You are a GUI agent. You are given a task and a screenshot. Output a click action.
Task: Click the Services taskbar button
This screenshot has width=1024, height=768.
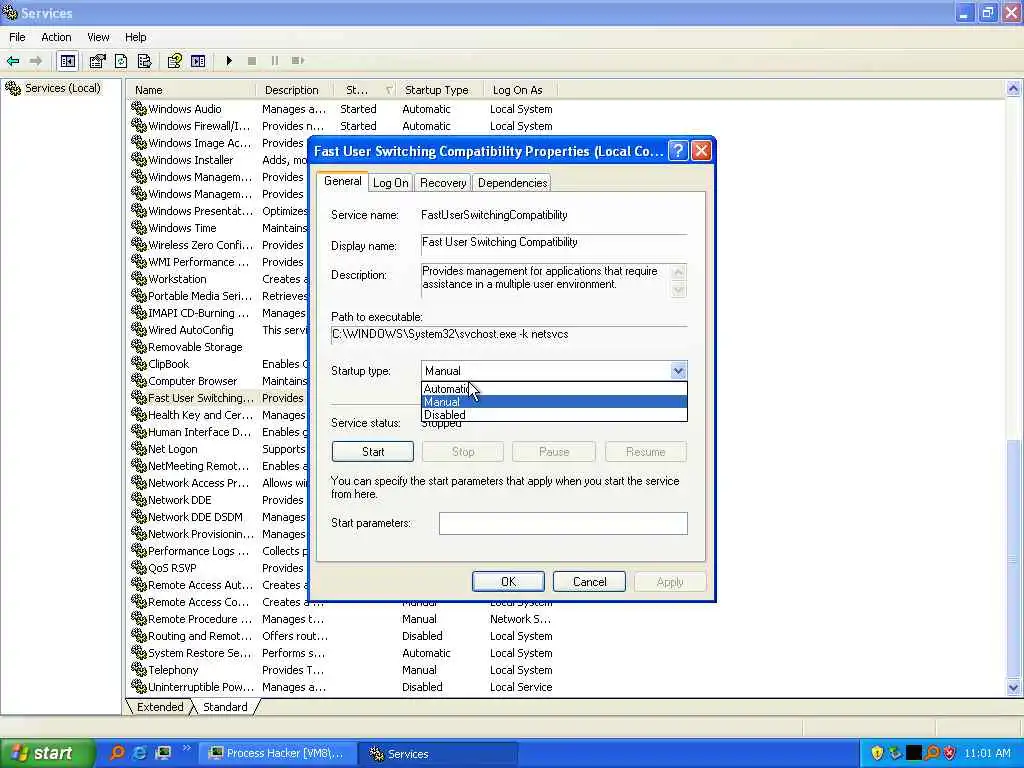pyautogui.click(x=439, y=753)
